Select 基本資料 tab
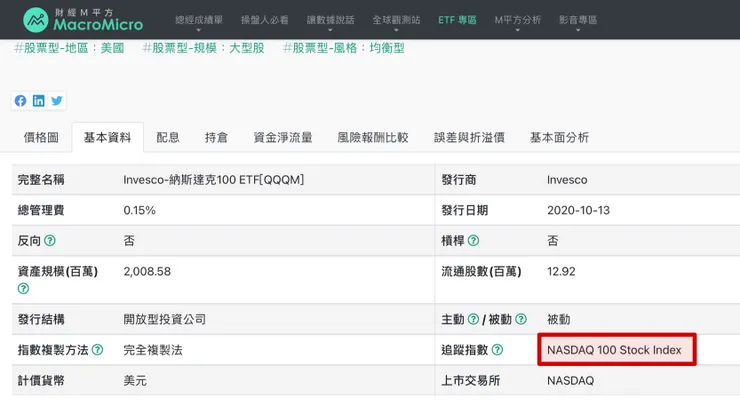740x407 pixels. (107, 137)
